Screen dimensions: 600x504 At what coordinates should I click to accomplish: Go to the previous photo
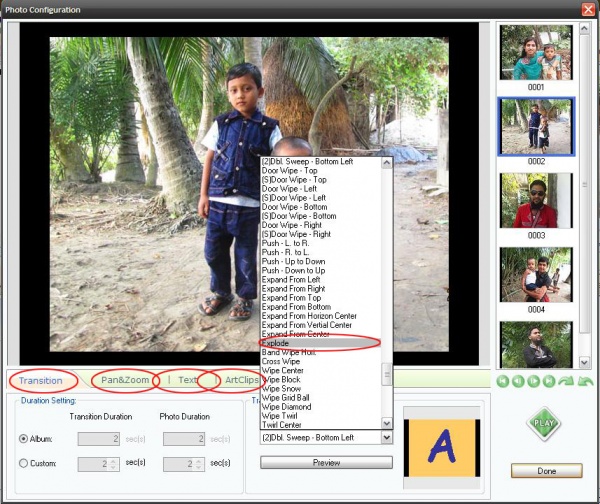(518, 381)
